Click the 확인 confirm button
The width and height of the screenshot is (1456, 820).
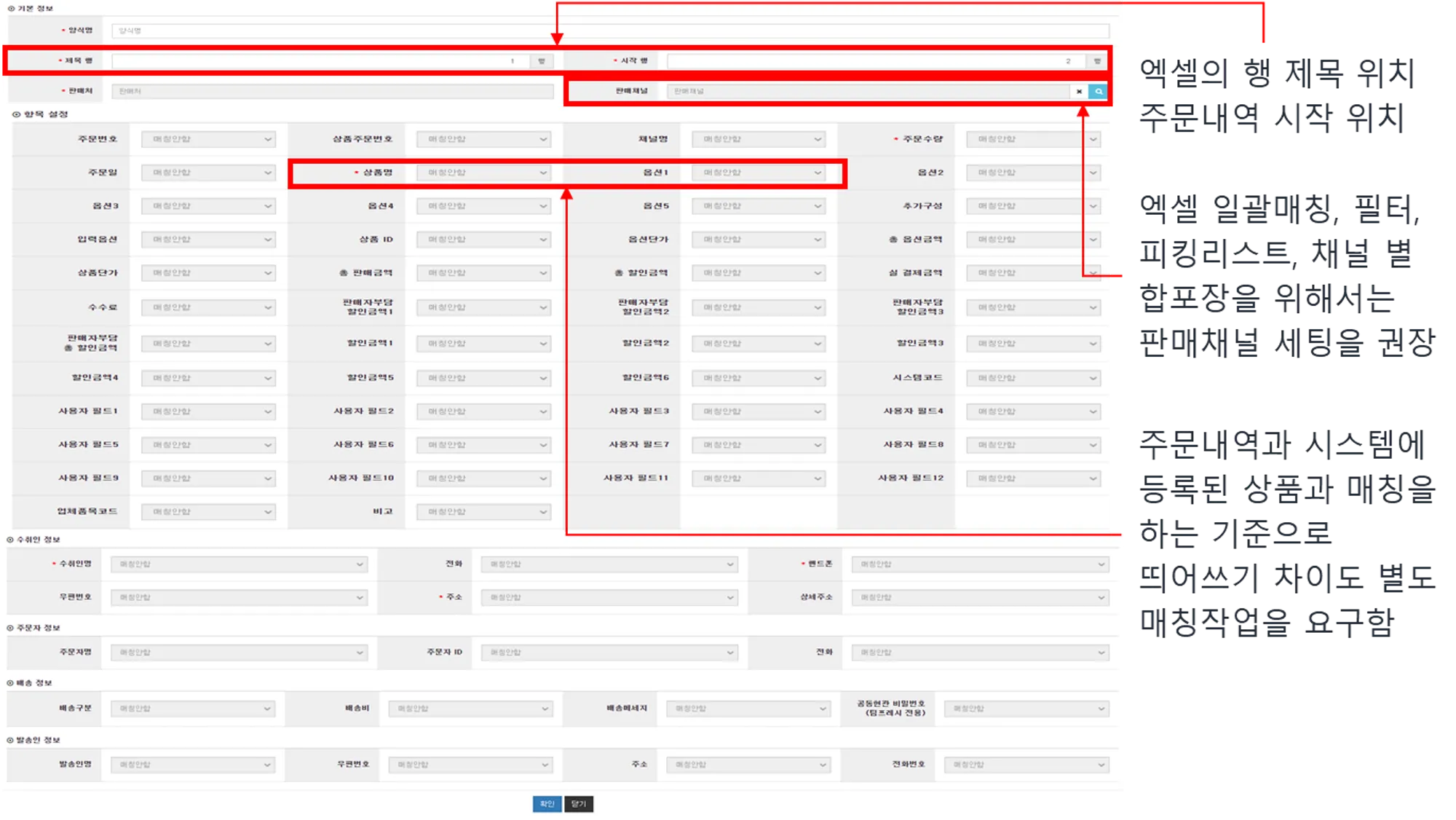547,804
